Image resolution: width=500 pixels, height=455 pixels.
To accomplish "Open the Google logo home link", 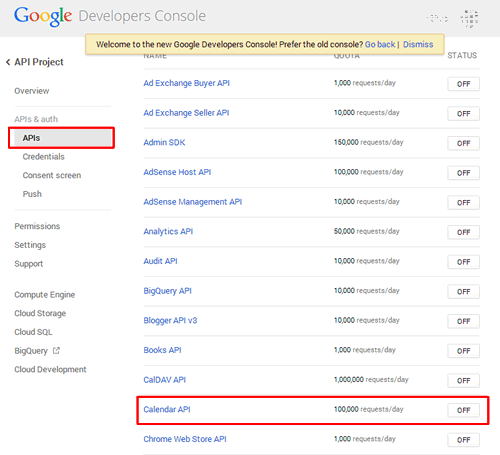I will click(x=43, y=16).
